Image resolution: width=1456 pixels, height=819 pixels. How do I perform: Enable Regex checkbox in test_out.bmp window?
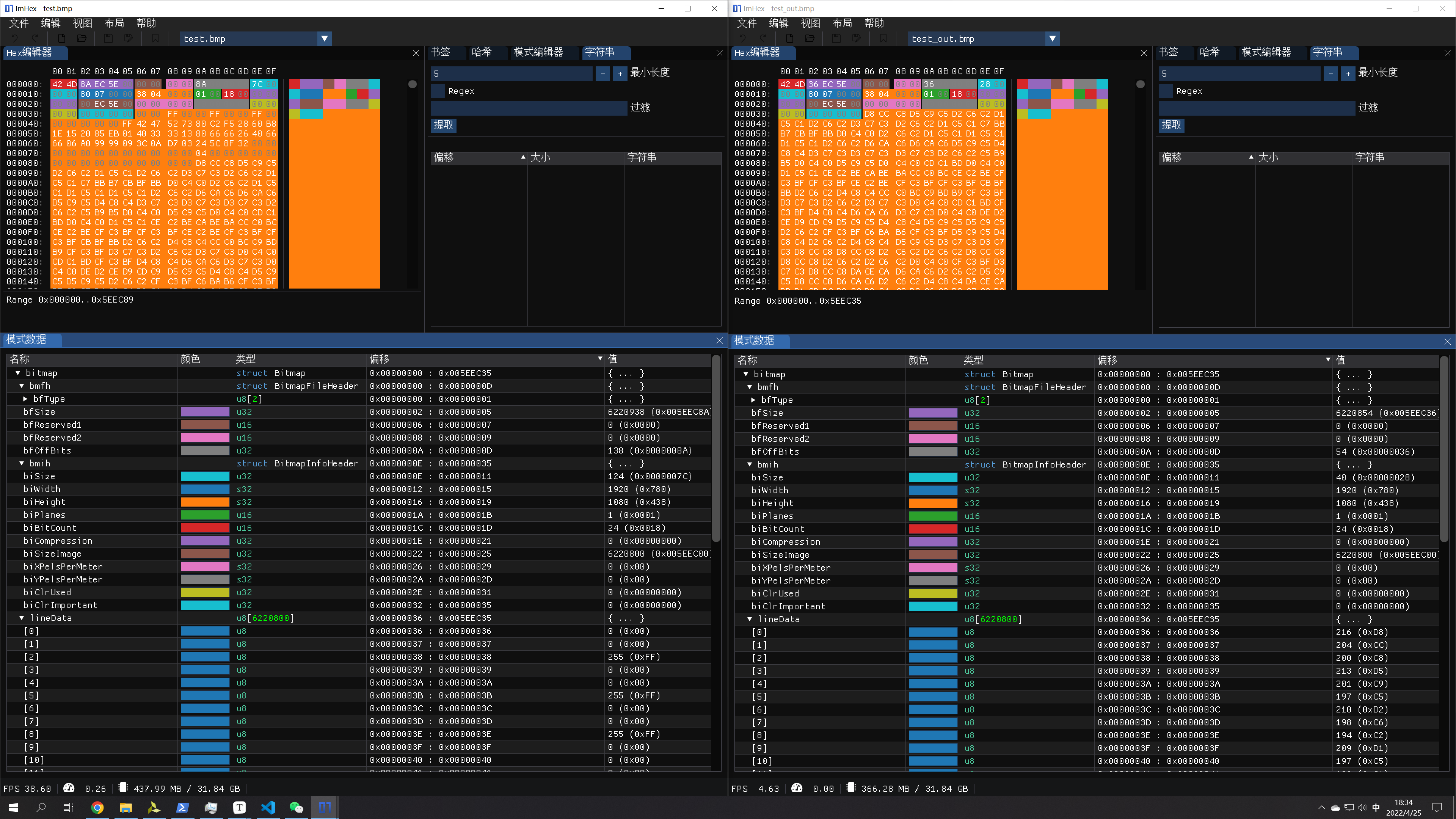click(1166, 91)
